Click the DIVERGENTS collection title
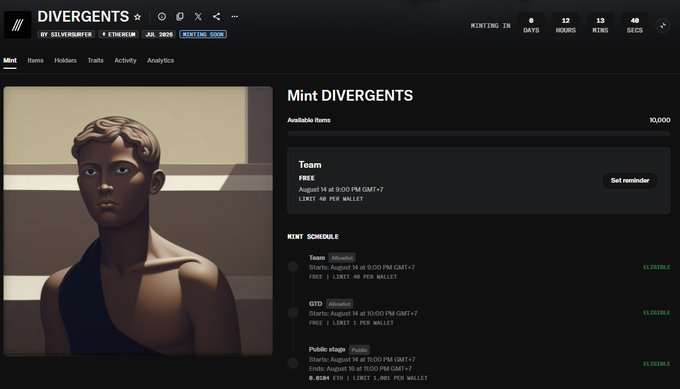 [x=83, y=16]
